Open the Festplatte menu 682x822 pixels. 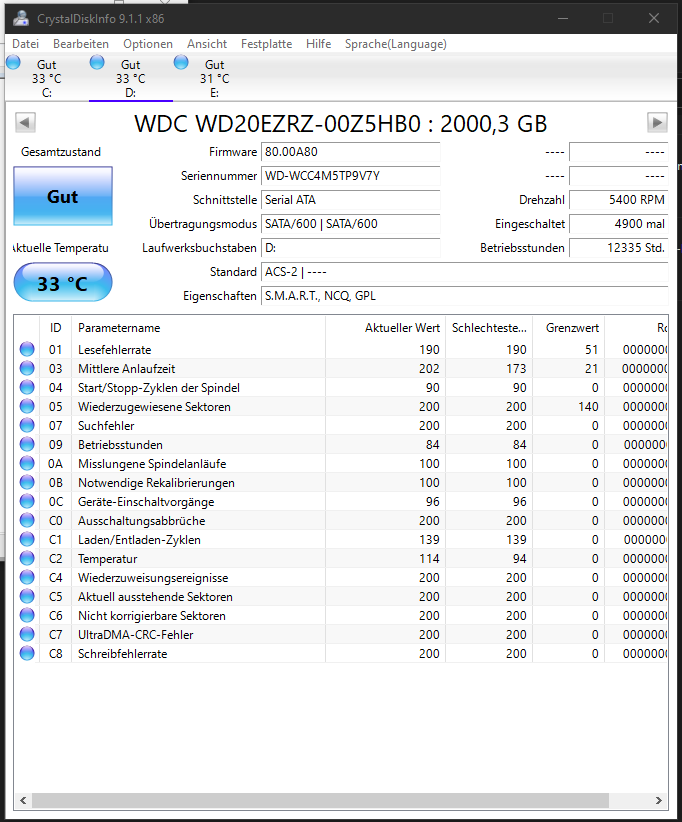pyautogui.click(x=266, y=44)
